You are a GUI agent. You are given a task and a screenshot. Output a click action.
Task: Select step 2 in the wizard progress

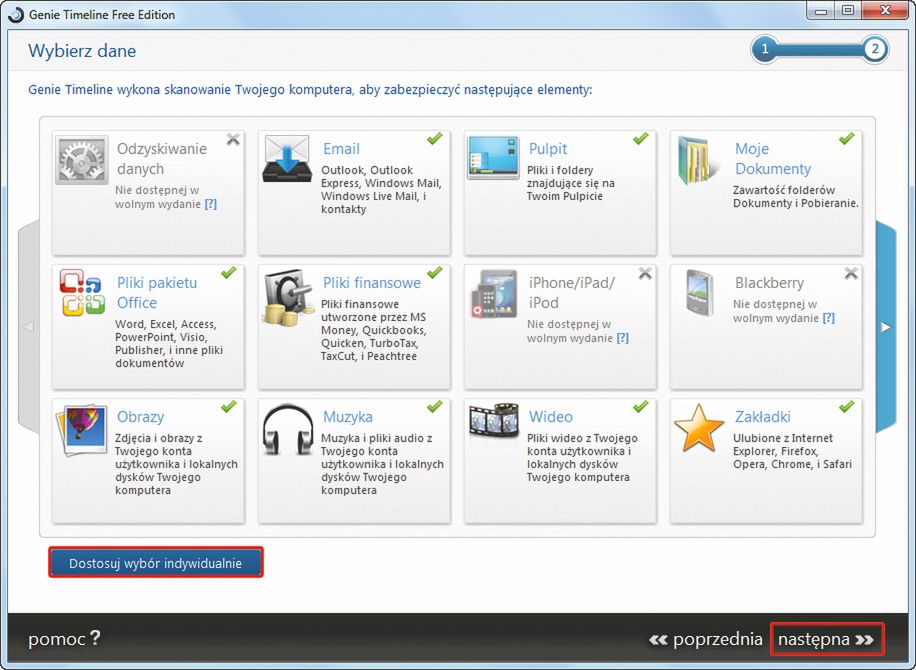coord(875,49)
